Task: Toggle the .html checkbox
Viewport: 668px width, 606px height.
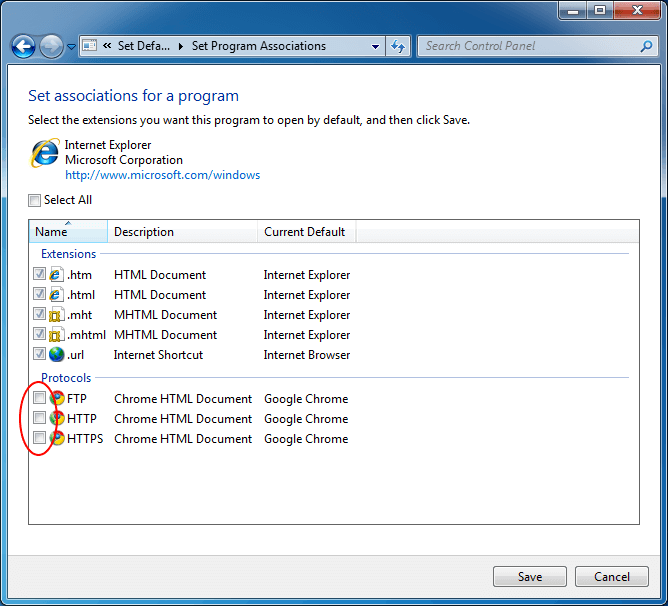Action: (x=39, y=294)
